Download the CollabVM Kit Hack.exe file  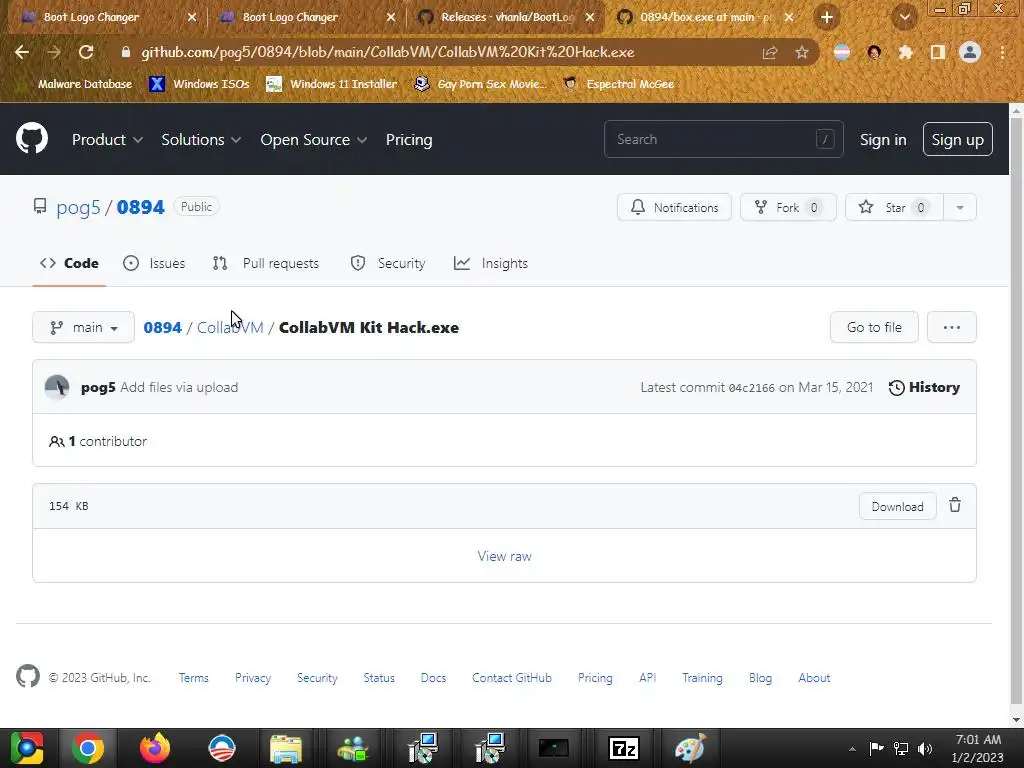click(897, 506)
